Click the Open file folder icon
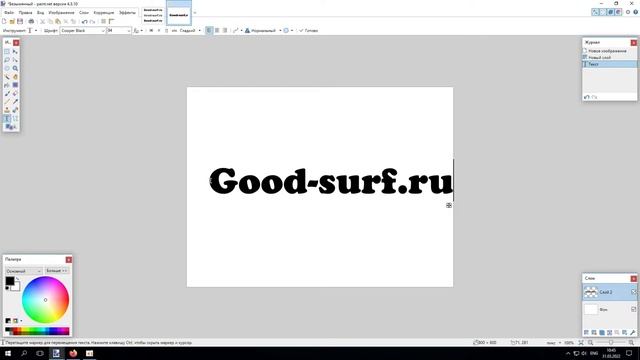Screen dimensions: 640x360 (12, 21)
